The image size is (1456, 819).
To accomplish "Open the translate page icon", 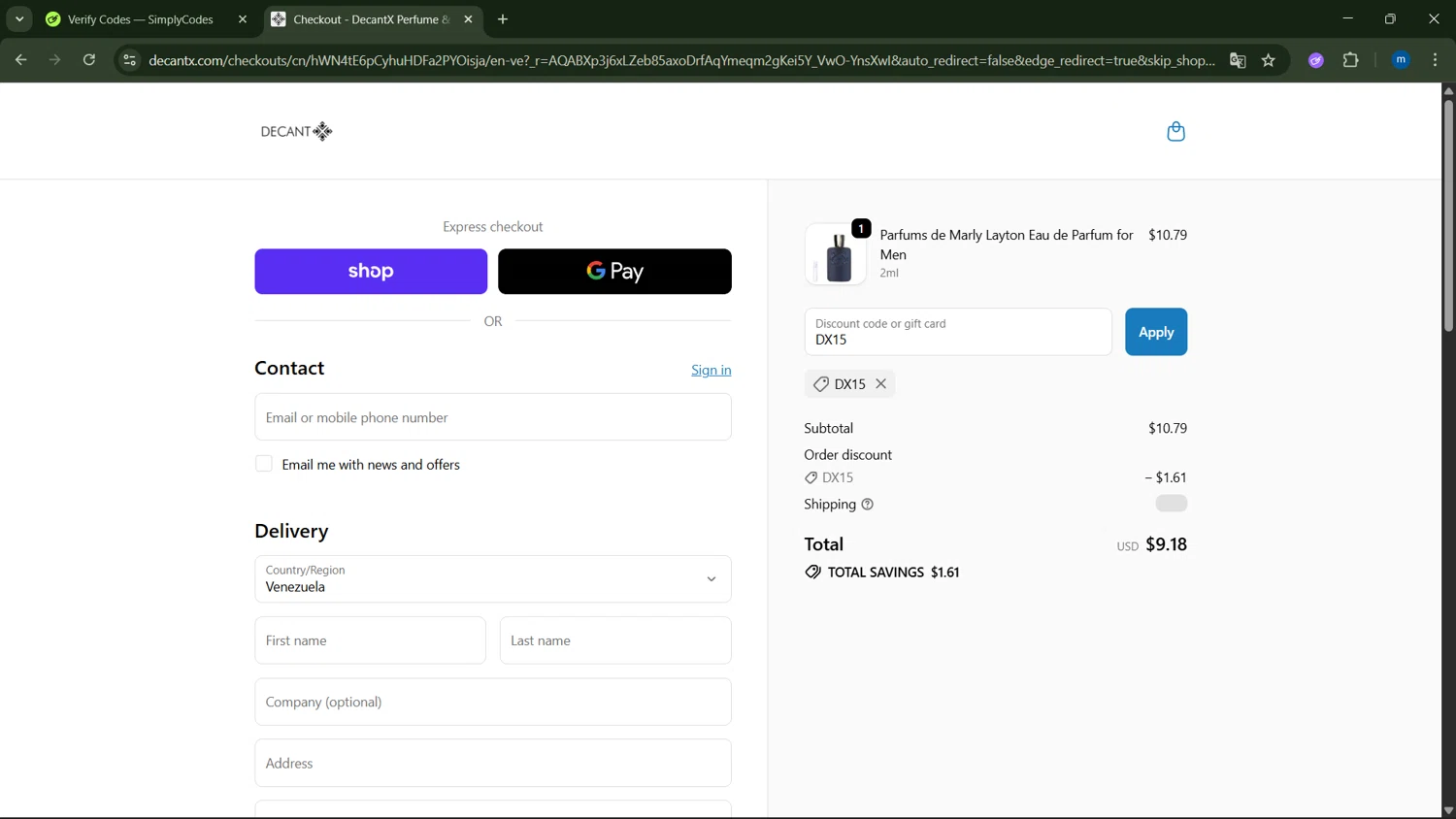I will point(1238,60).
